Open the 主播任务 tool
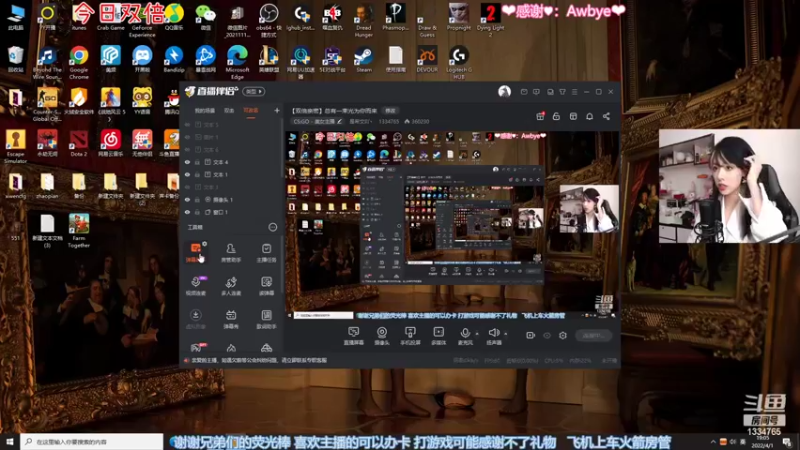Image resolution: width=800 pixels, height=450 pixels. [x=266, y=253]
